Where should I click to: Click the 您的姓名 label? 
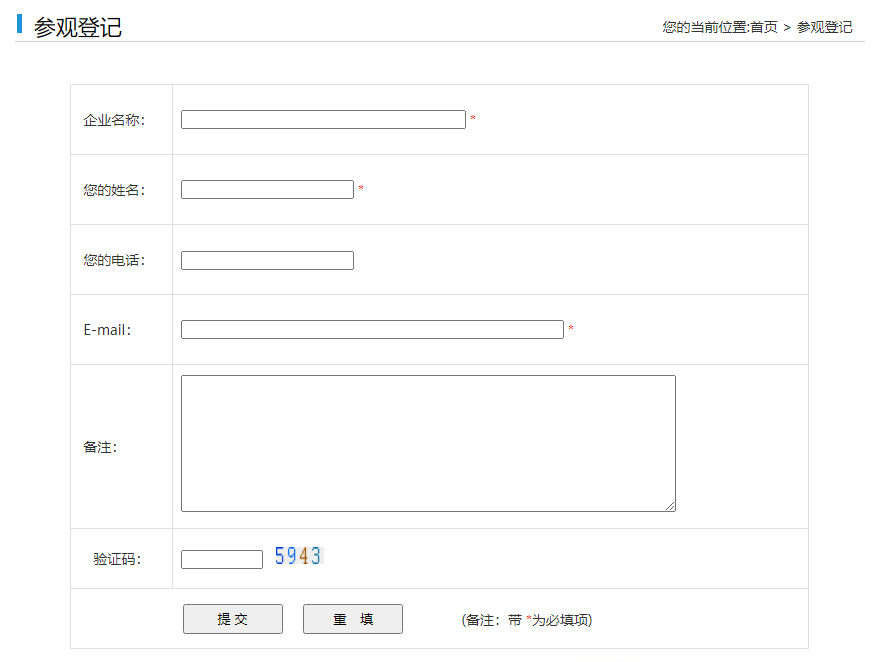(114, 190)
